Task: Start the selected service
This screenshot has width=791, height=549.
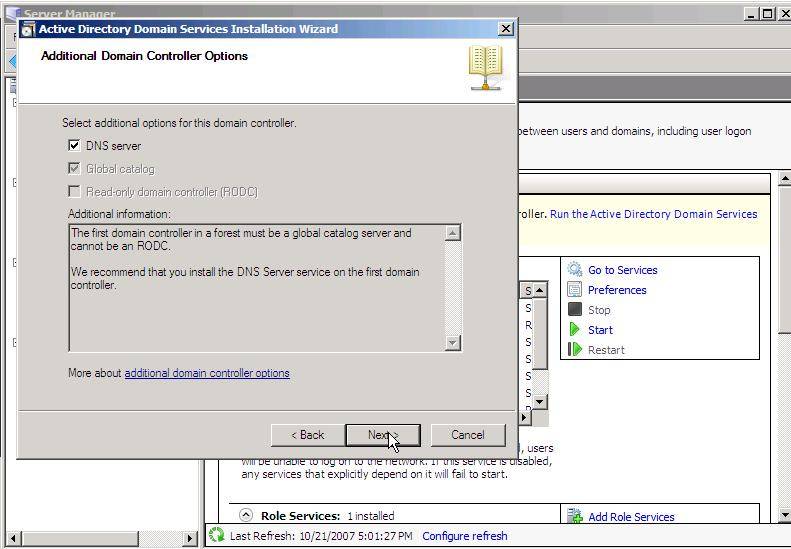Action: click(x=600, y=330)
